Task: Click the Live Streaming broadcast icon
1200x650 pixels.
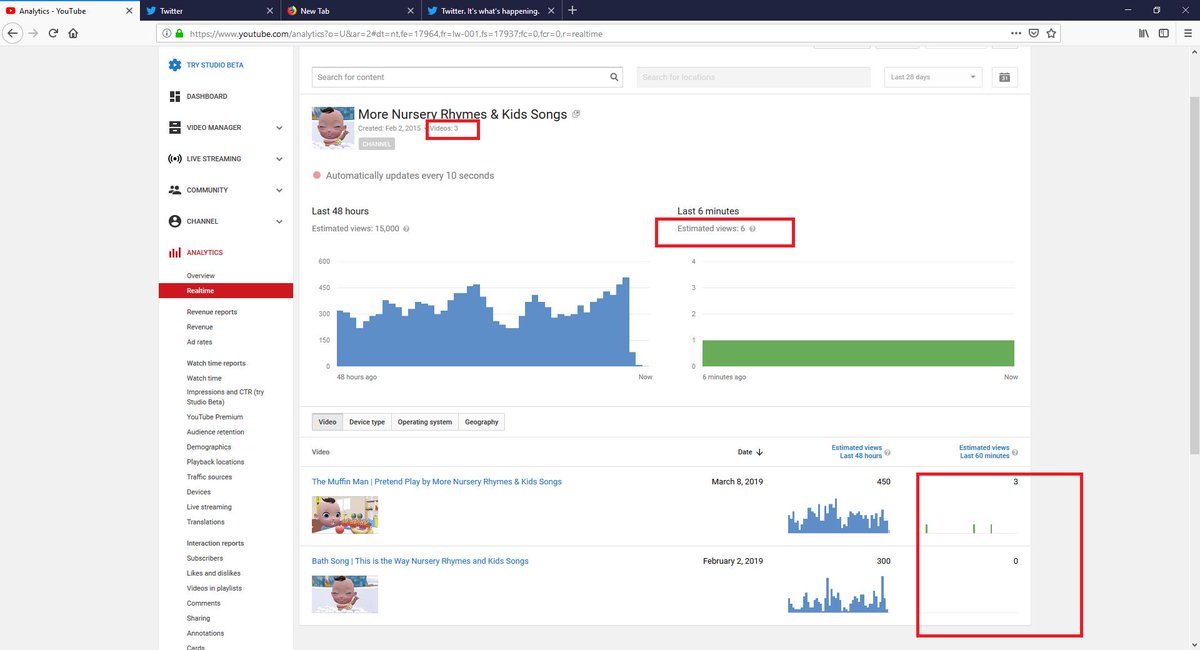Action: pyautogui.click(x=175, y=158)
